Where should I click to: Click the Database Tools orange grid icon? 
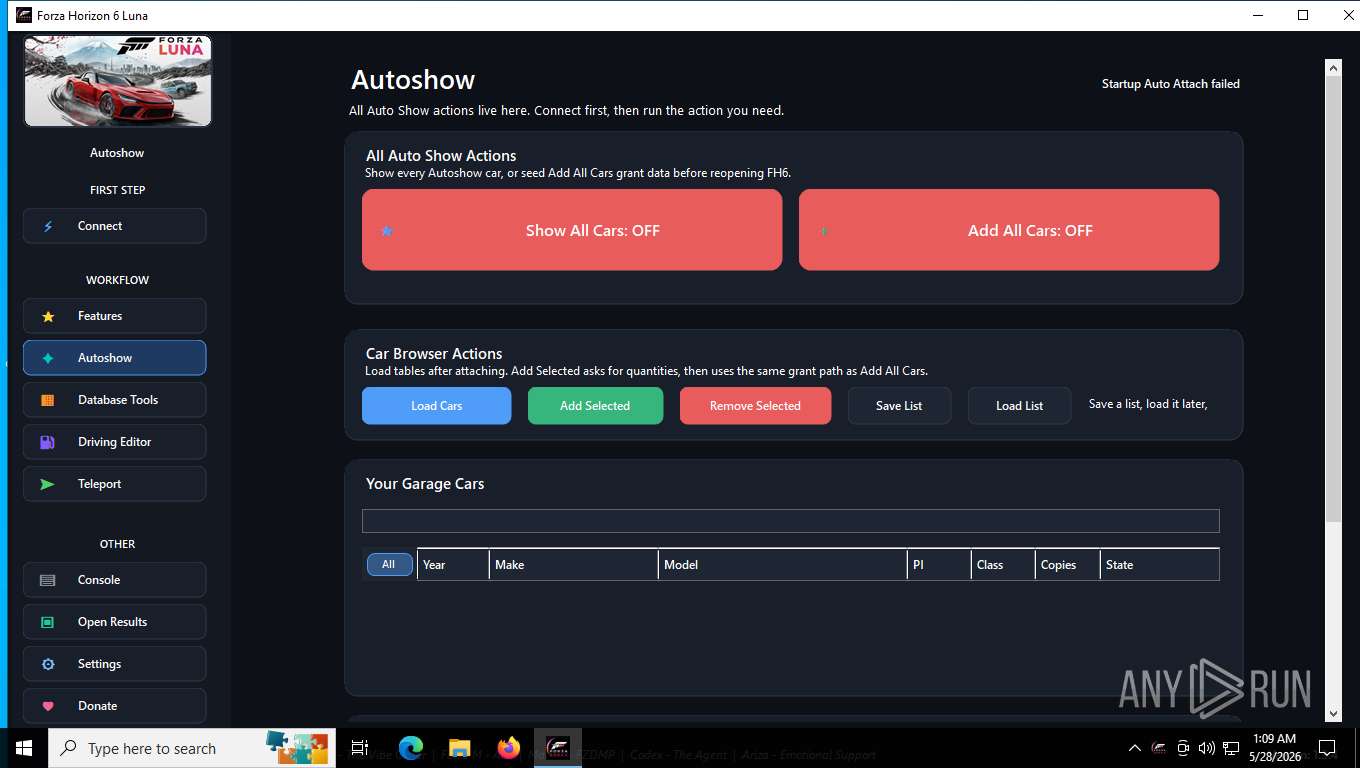[x=48, y=400]
